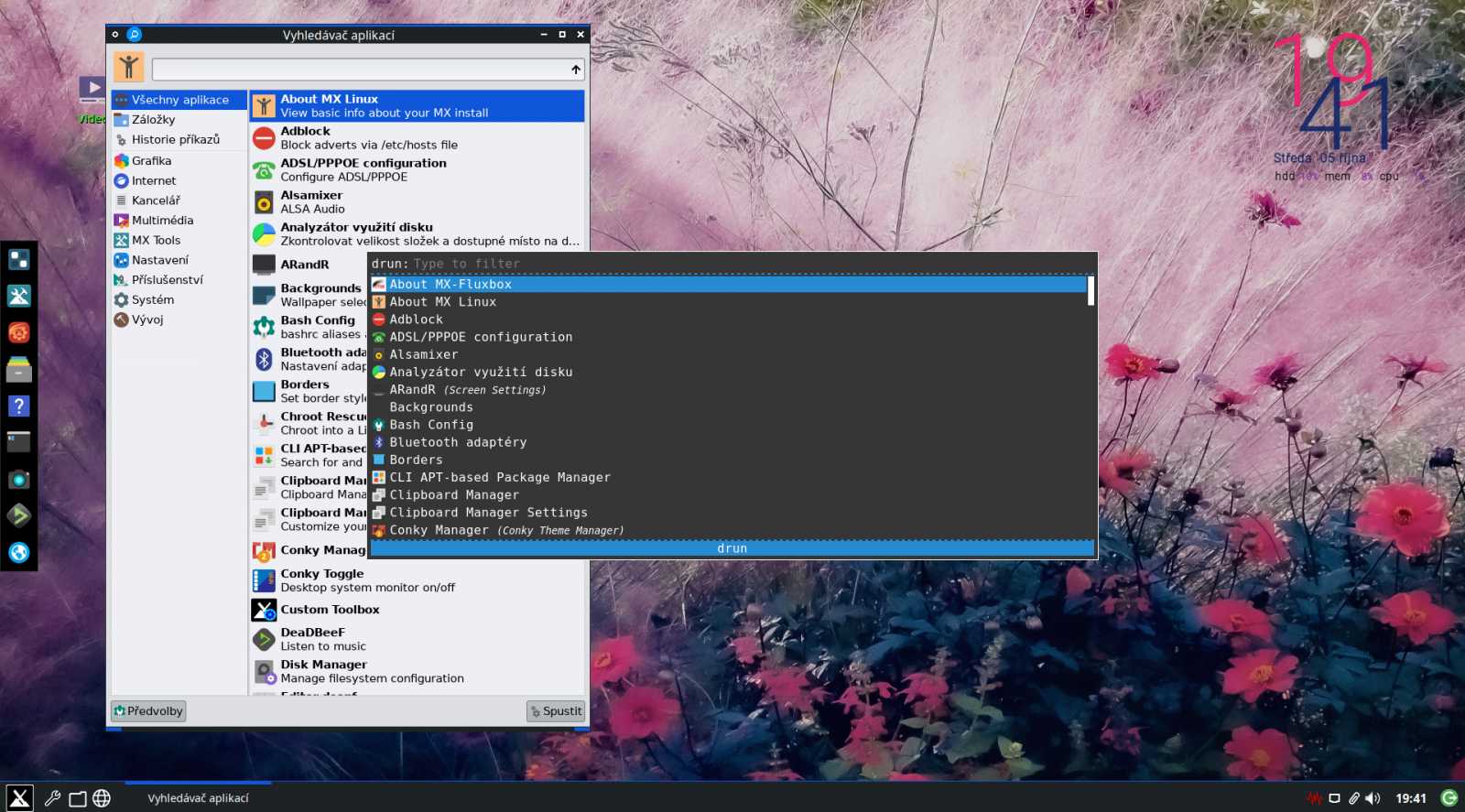This screenshot has width=1465, height=812.
Task: Select the MX Tools category
Action: [x=179, y=241]
